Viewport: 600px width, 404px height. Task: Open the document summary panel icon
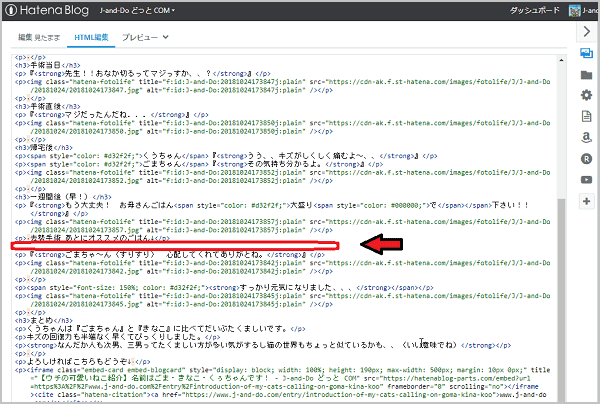(586, 116)
